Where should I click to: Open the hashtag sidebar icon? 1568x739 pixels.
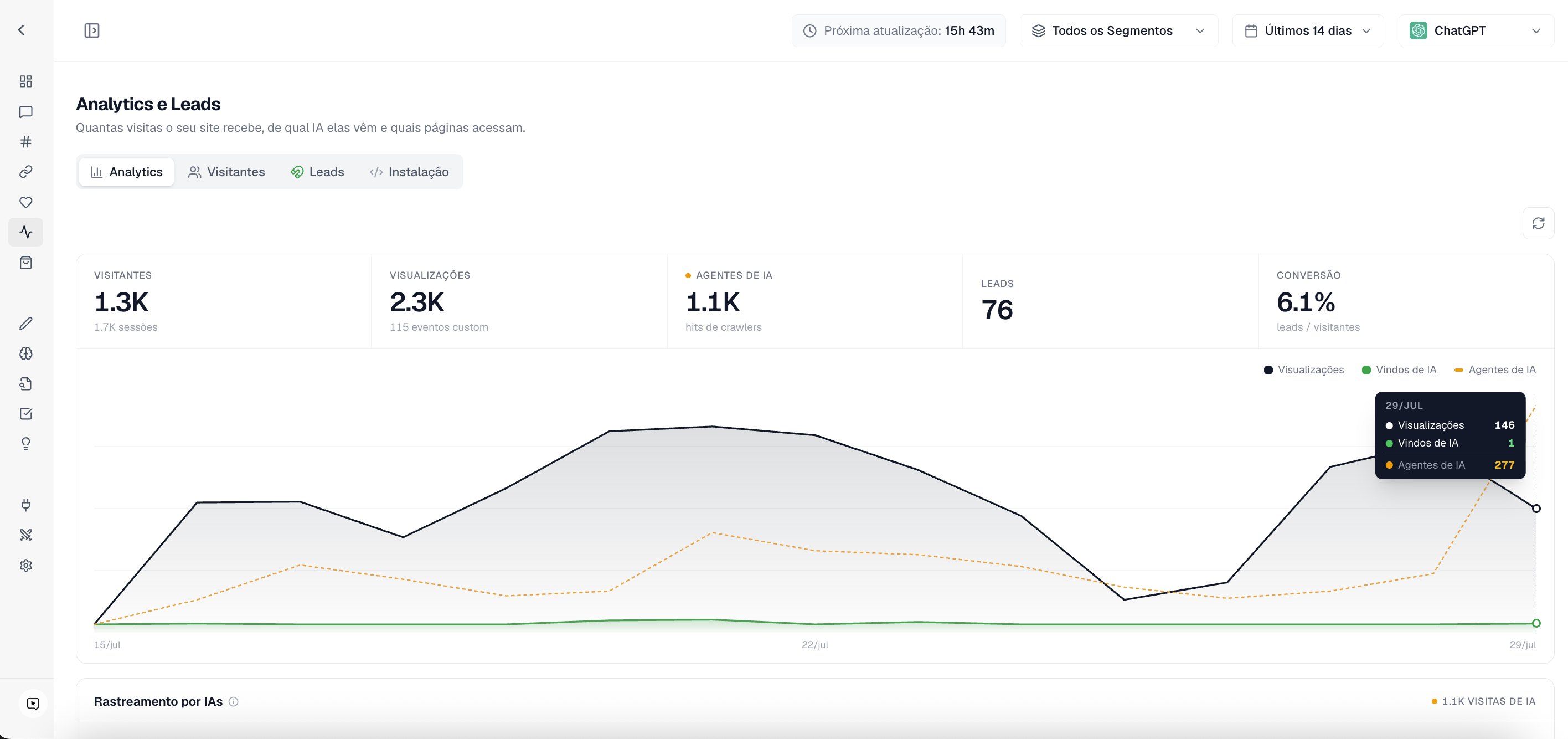click(x=25, y=142)
